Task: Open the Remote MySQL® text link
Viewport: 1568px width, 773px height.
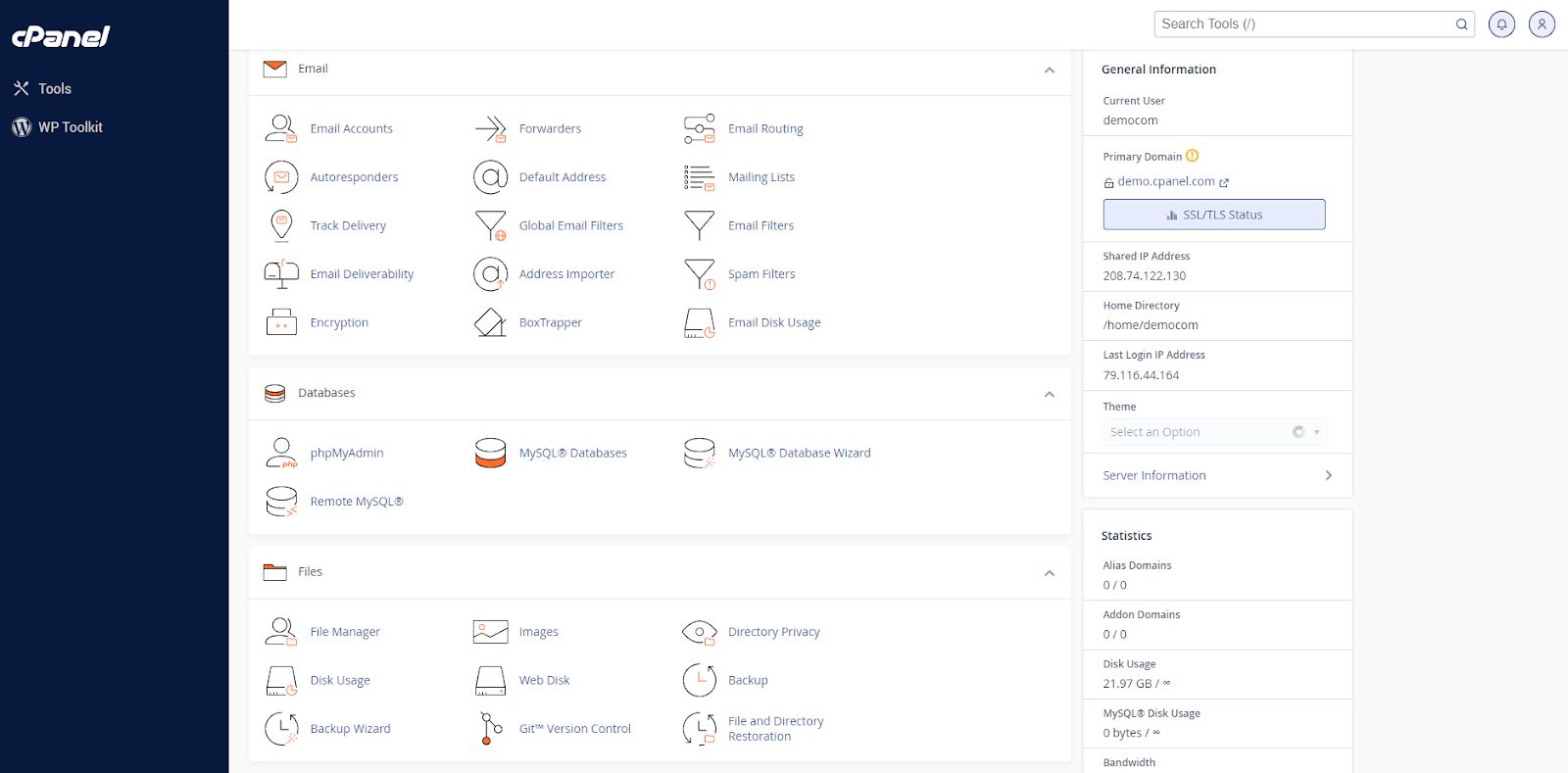Action: point(357,502)
